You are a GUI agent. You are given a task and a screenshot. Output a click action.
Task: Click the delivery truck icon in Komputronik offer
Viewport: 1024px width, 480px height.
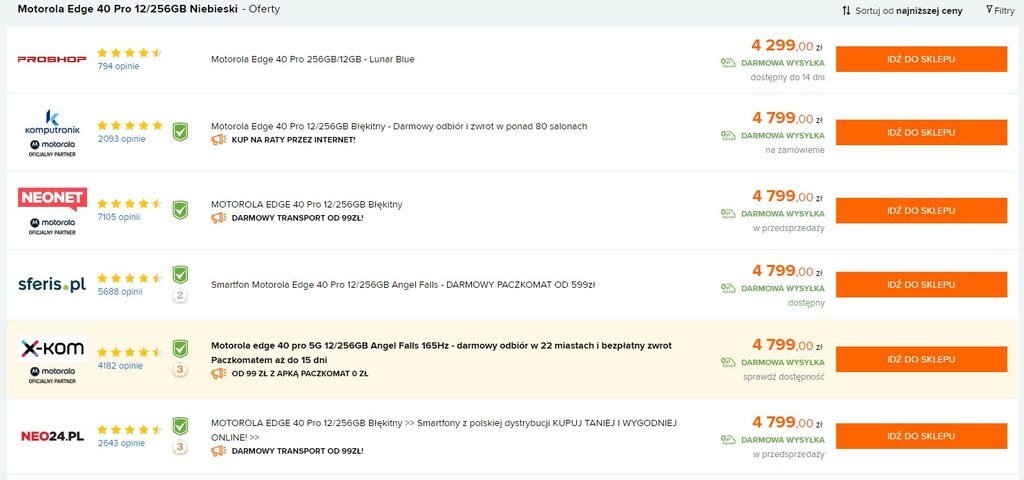coord(728,136)
